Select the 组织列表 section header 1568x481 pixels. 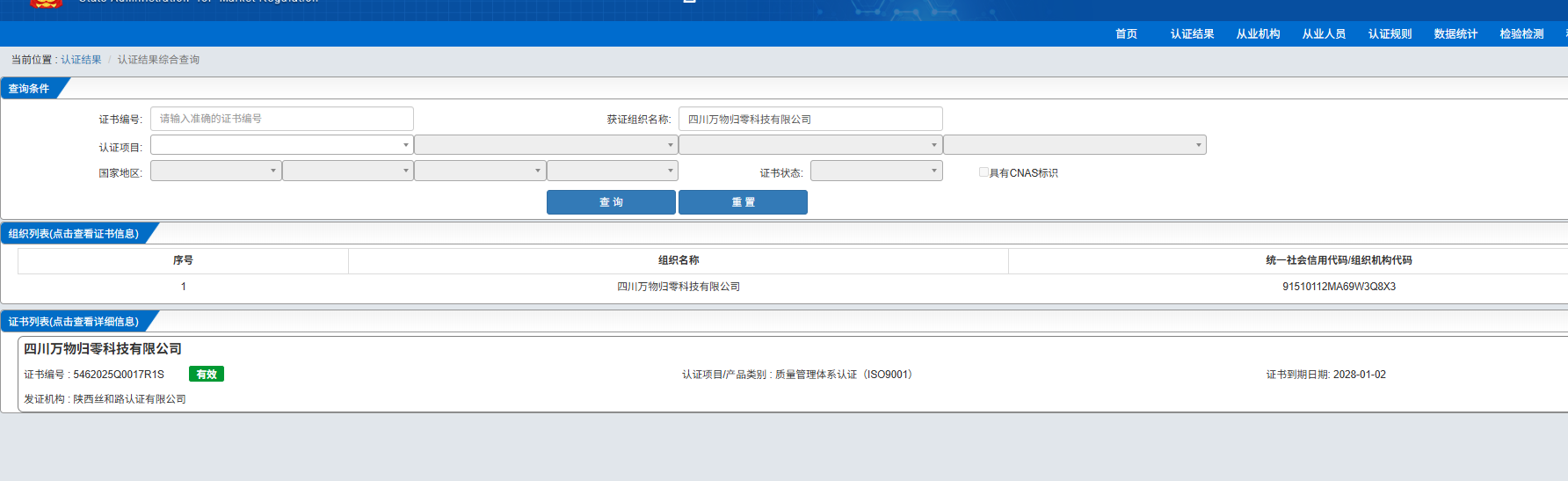tap(74, 234)
